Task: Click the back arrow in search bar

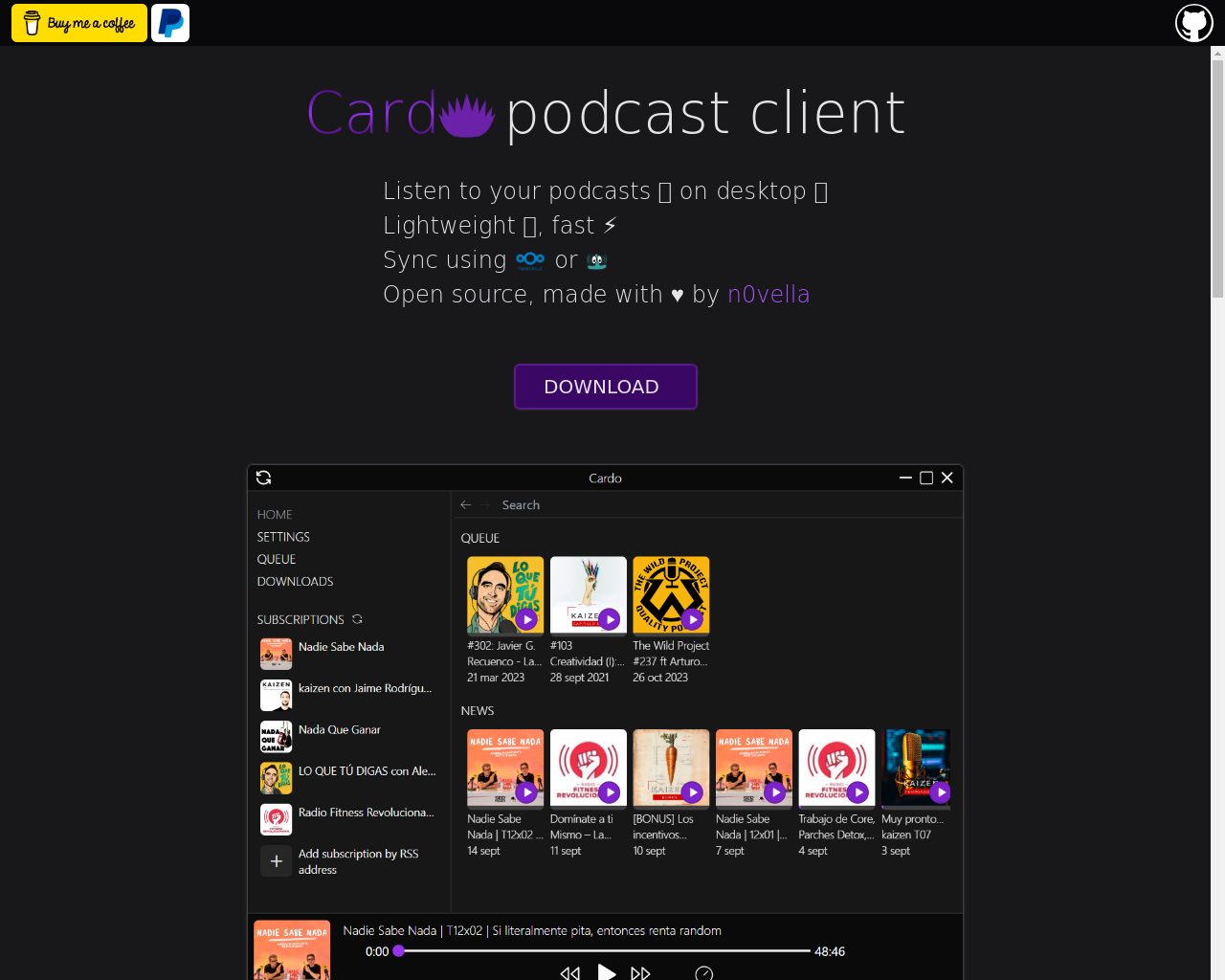Action: [x=466, y=504]
